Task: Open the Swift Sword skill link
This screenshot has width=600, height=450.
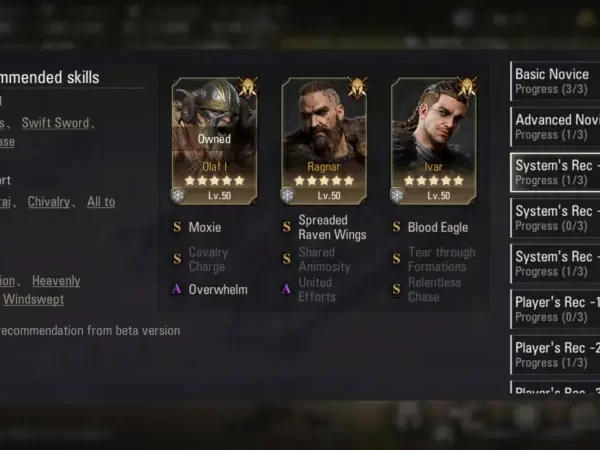Action: click(55, 123)
